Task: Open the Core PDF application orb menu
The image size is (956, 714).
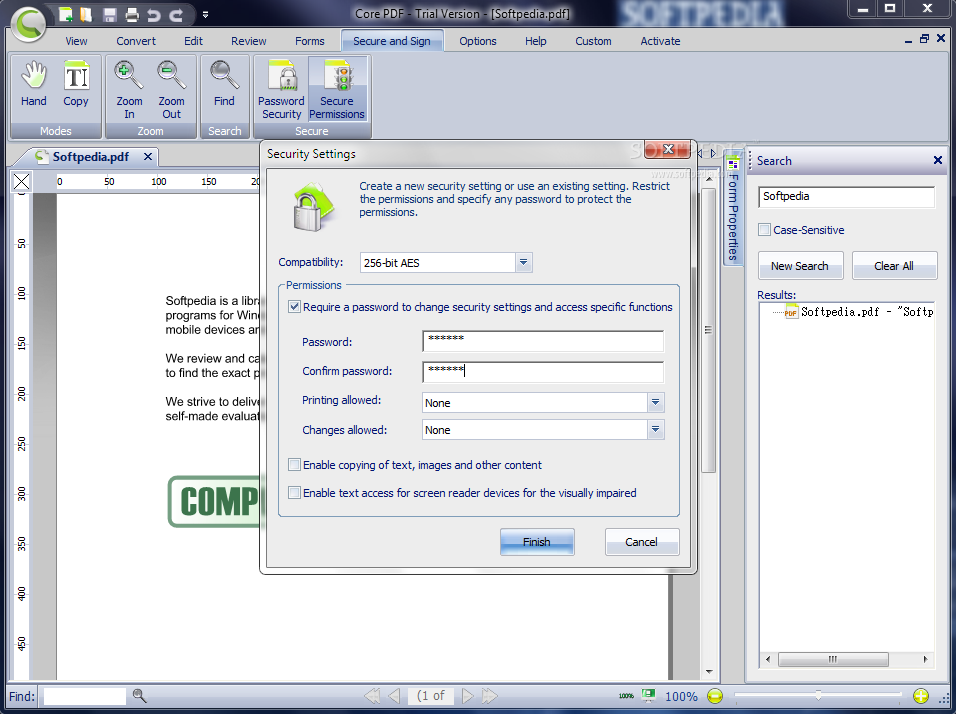Action: coord(29,24)
